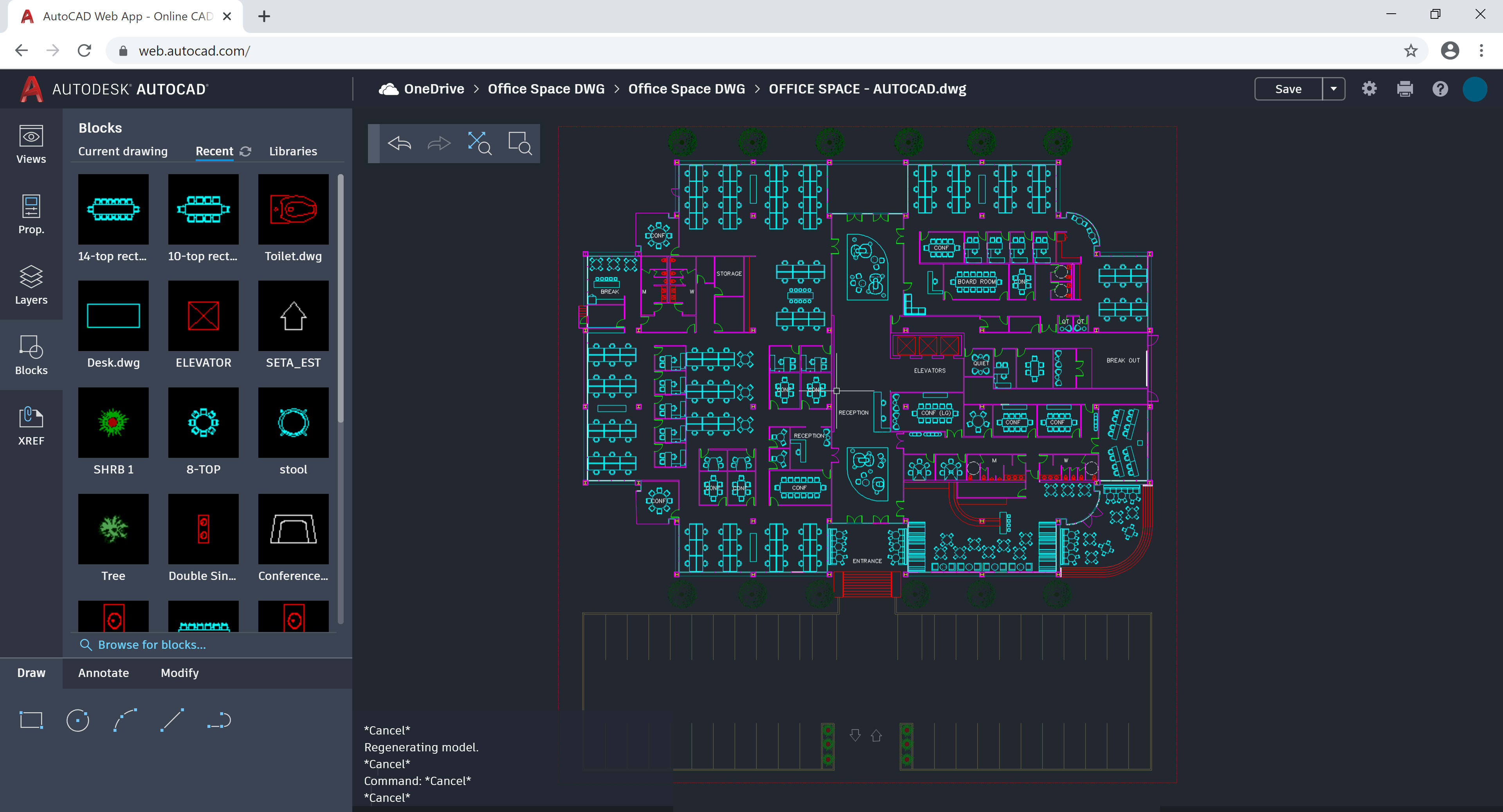
Task: Select the Rectangle draw tool
Action: [x=31, y=720]
